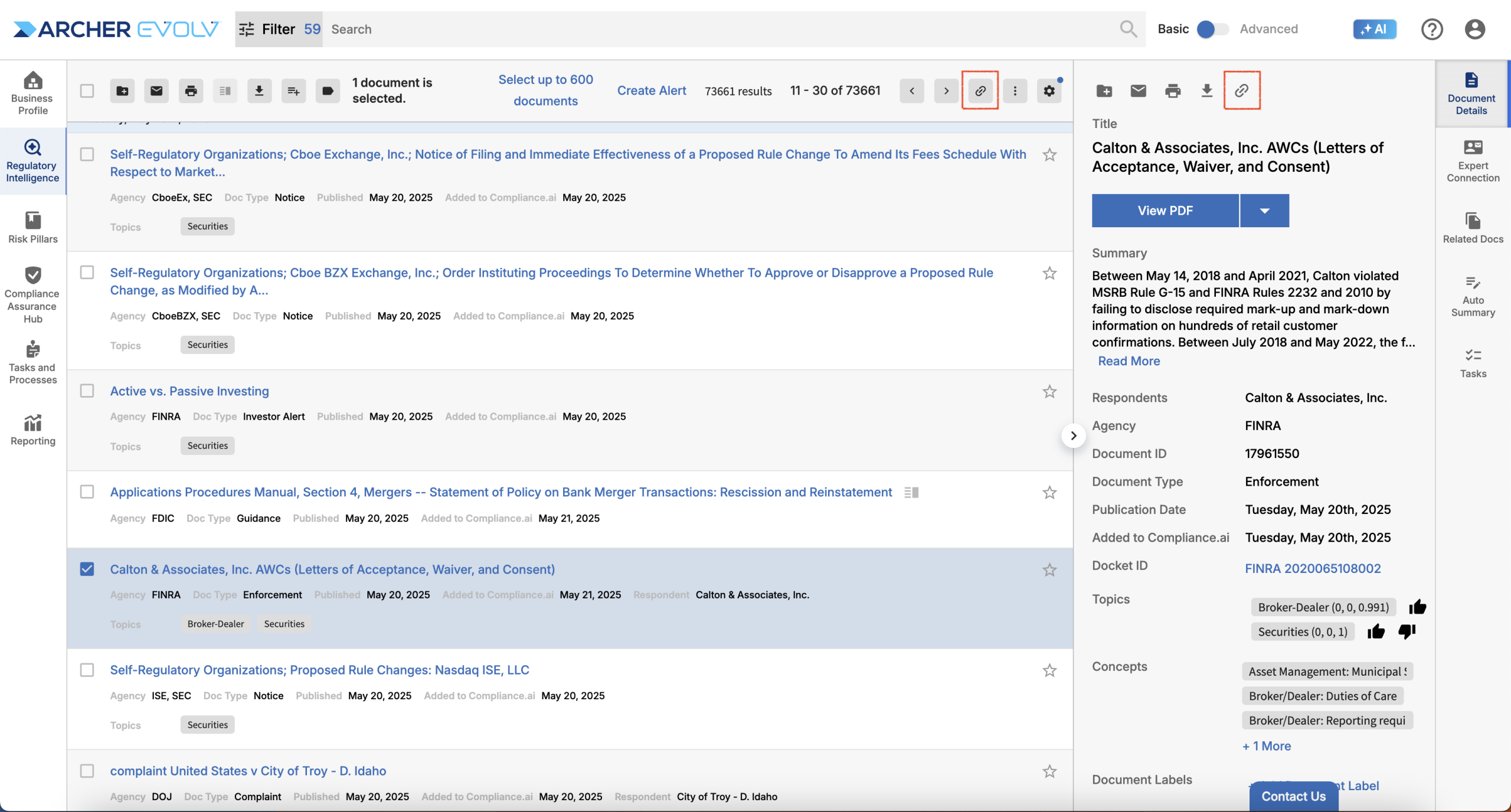Thumbs up the Securities topic

pos(1376,631)
